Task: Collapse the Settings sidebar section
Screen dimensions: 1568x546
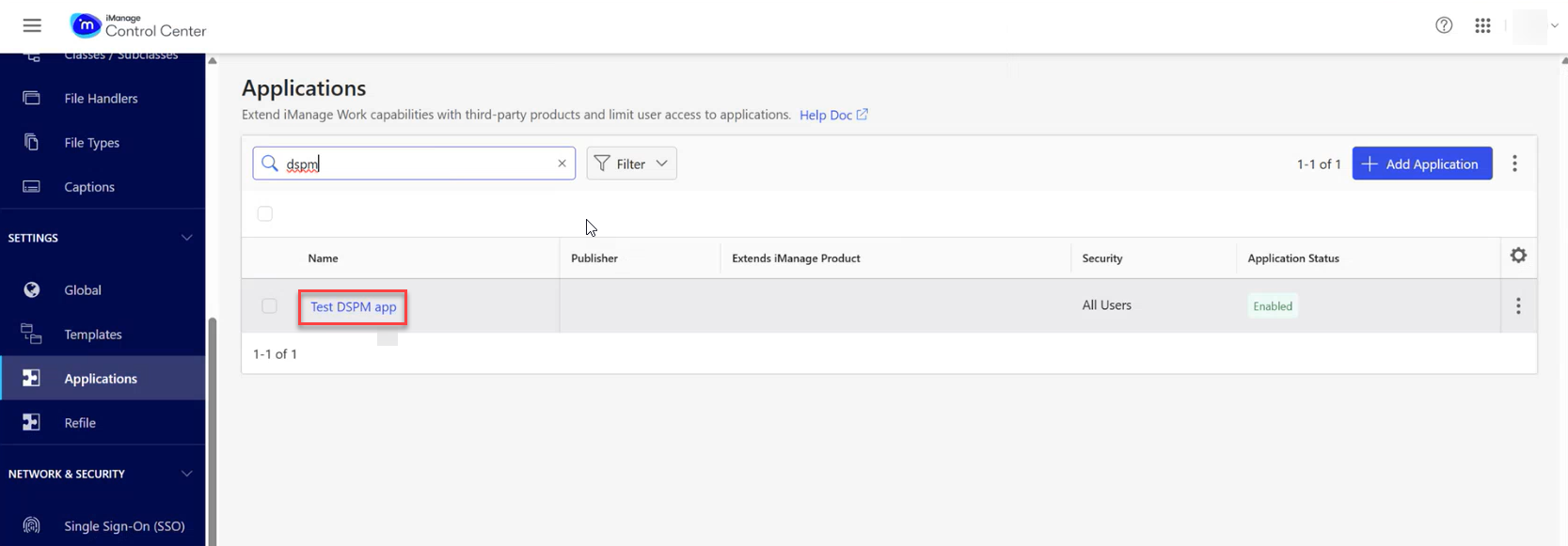Action: 186,238
